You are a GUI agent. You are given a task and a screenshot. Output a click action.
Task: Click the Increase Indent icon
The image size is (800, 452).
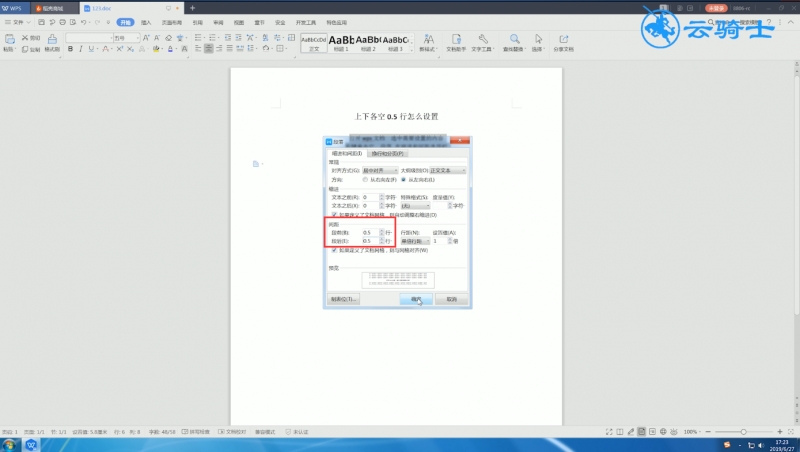[238, 38]
